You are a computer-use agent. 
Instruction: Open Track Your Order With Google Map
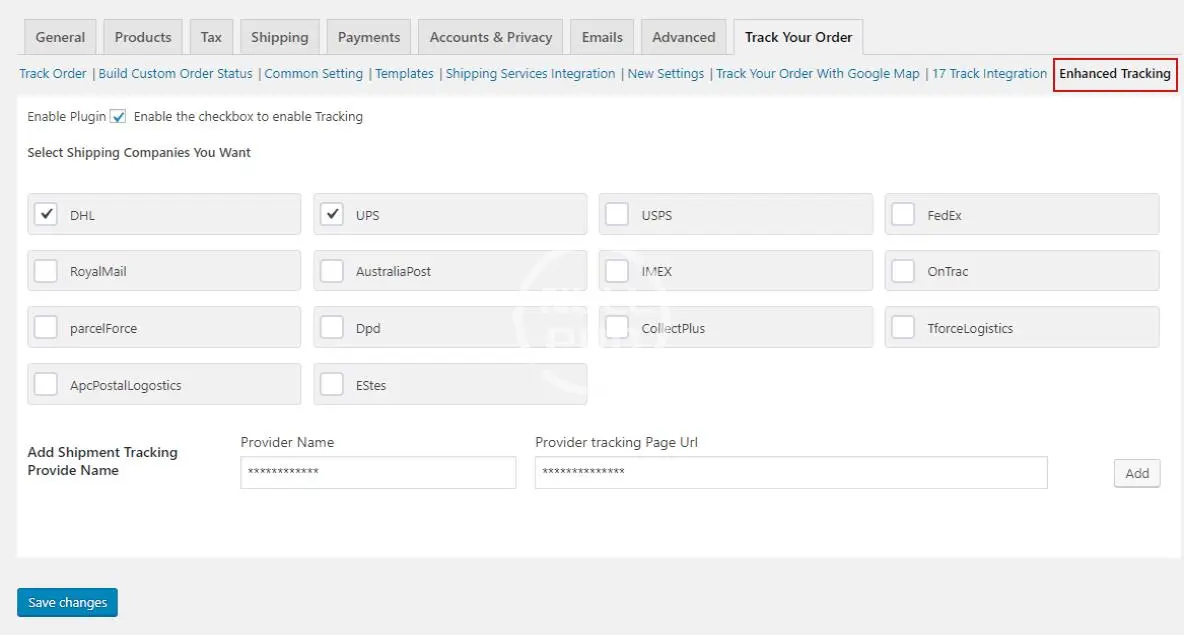817,74
